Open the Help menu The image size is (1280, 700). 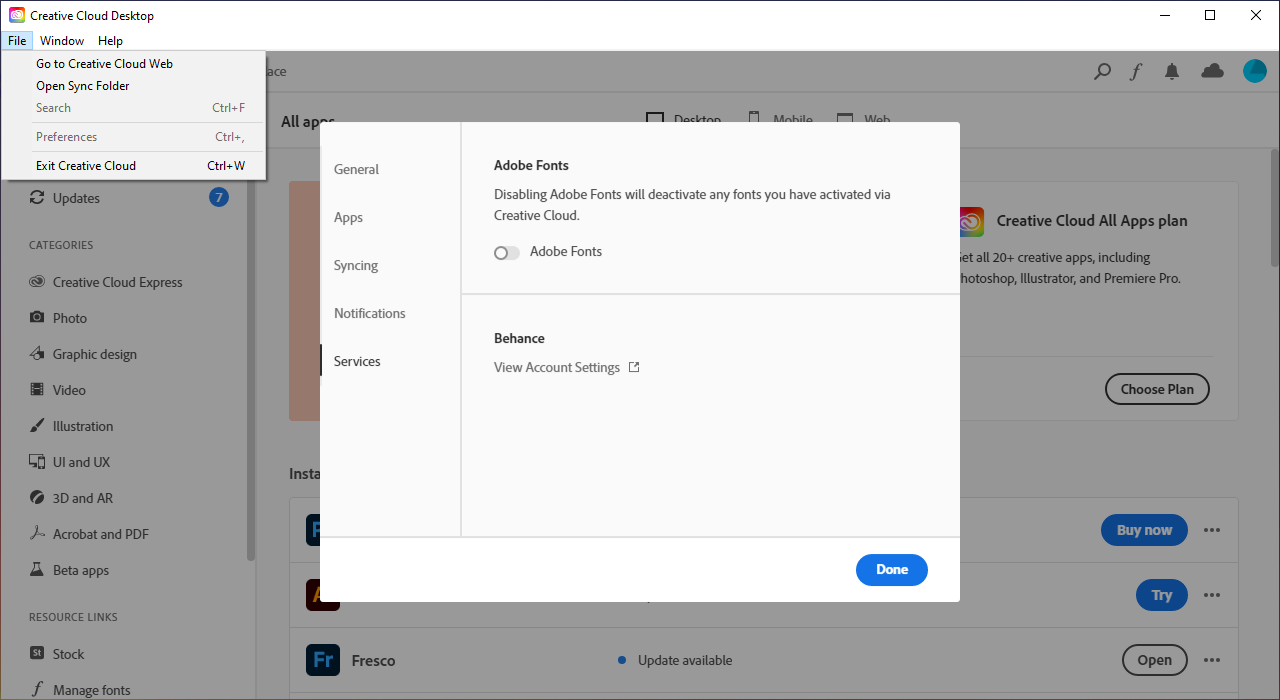point(110,41)
